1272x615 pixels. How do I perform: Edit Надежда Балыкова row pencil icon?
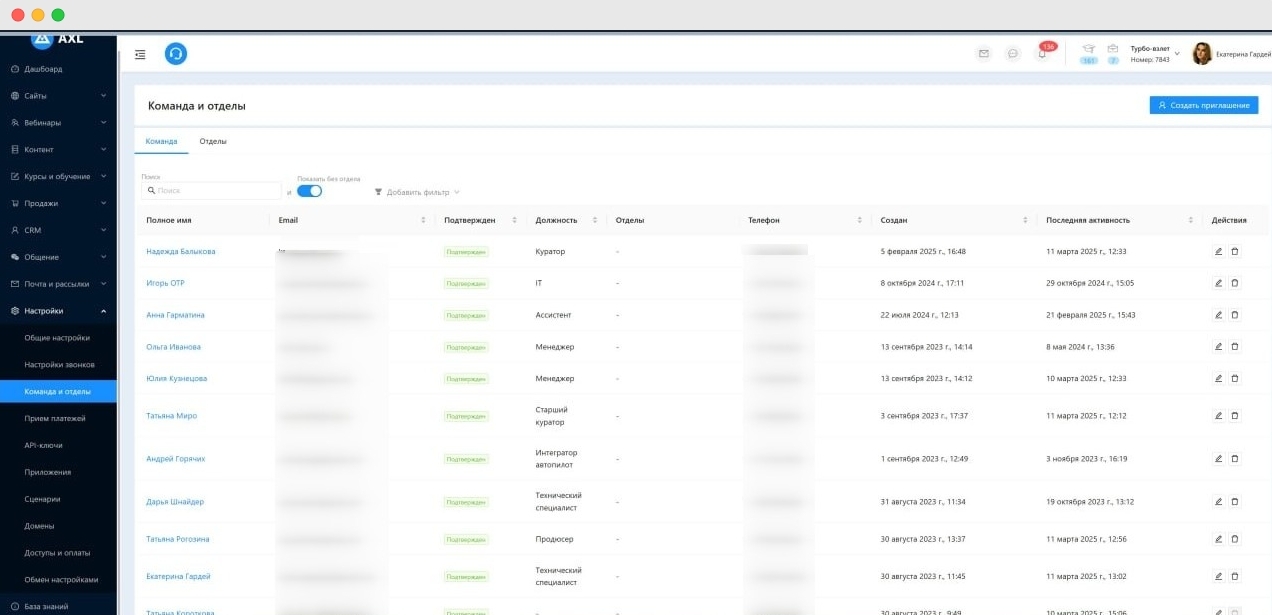click(x=1218, y=251)
